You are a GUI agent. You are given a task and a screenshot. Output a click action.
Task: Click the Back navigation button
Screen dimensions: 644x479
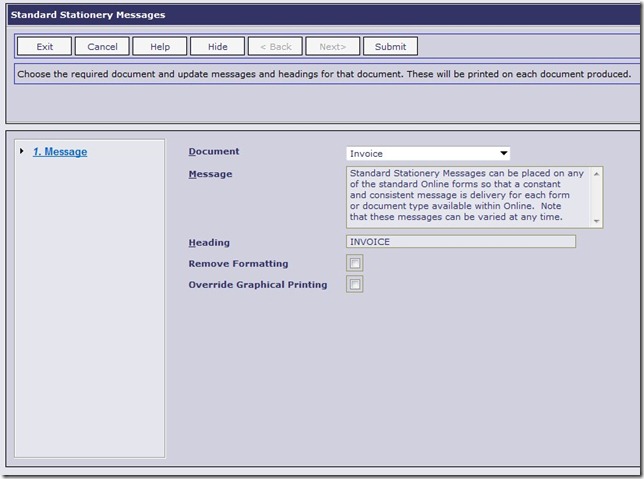pyautogui.click(x=275, y=47)
